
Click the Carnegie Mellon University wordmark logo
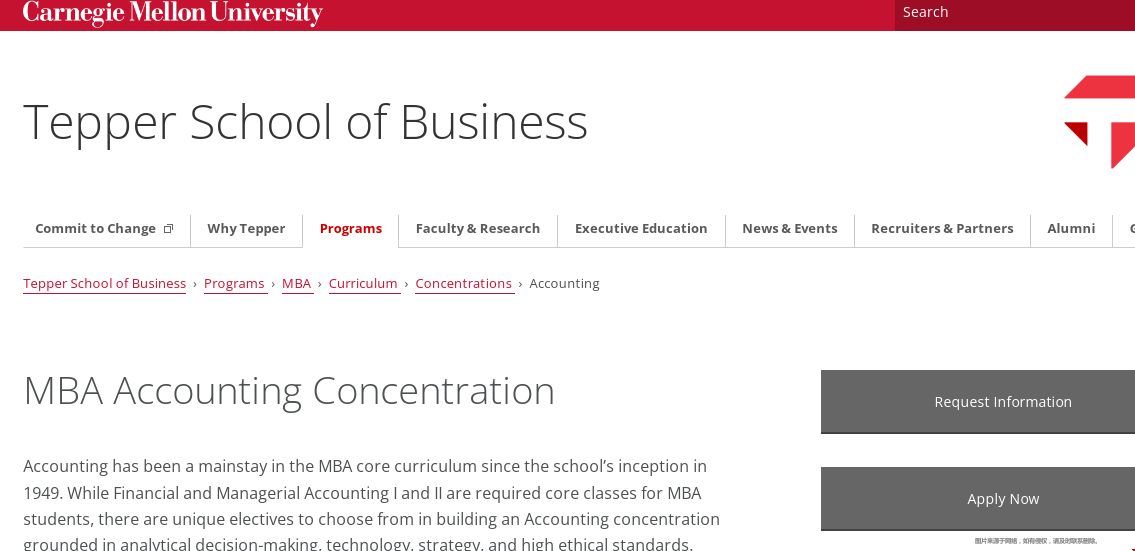172,13
